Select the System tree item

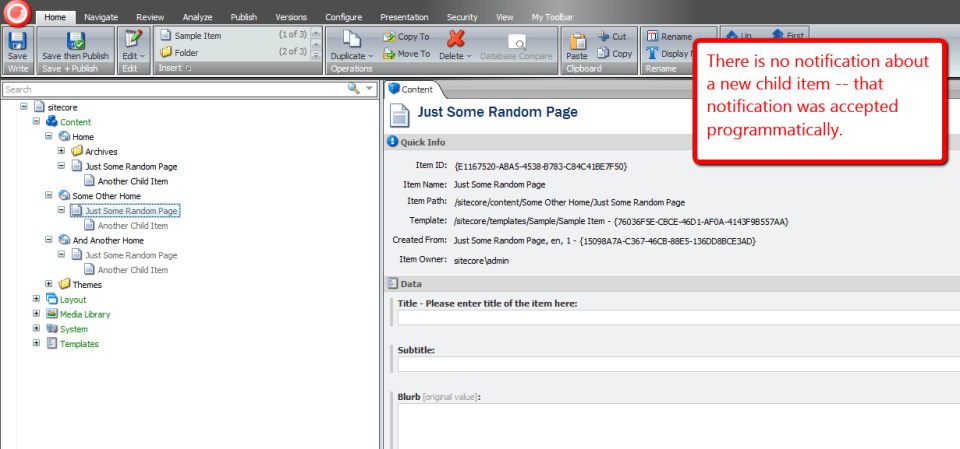click(x=73, y=330)
